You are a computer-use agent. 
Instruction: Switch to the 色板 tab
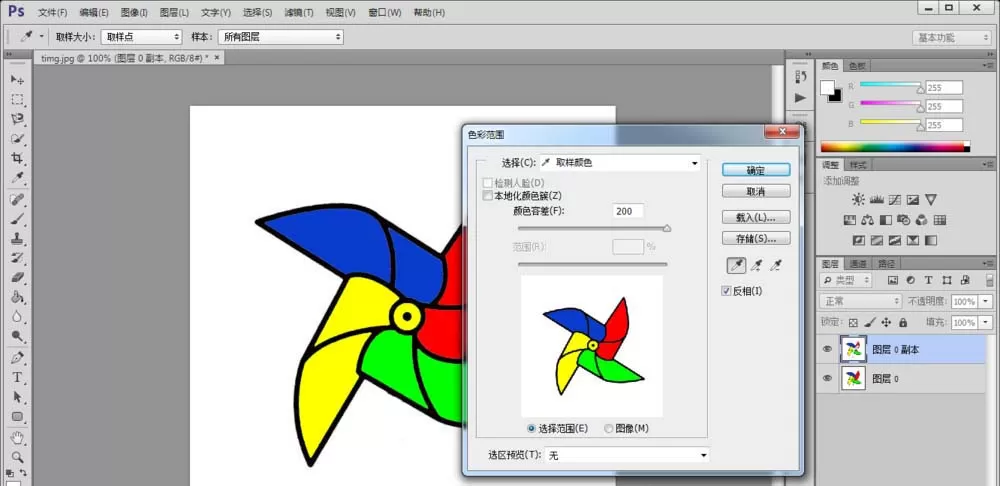pos(857,66)
